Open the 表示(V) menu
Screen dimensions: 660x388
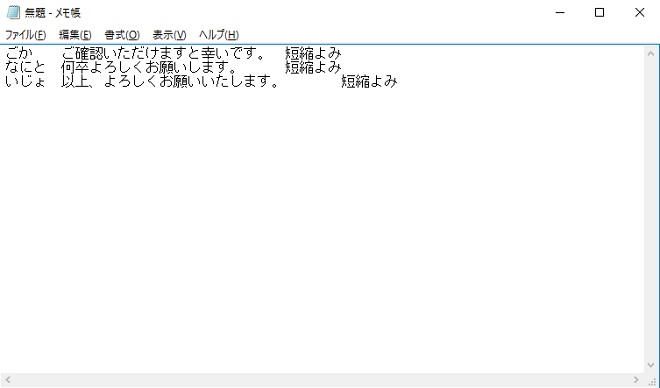coord(169,35)
